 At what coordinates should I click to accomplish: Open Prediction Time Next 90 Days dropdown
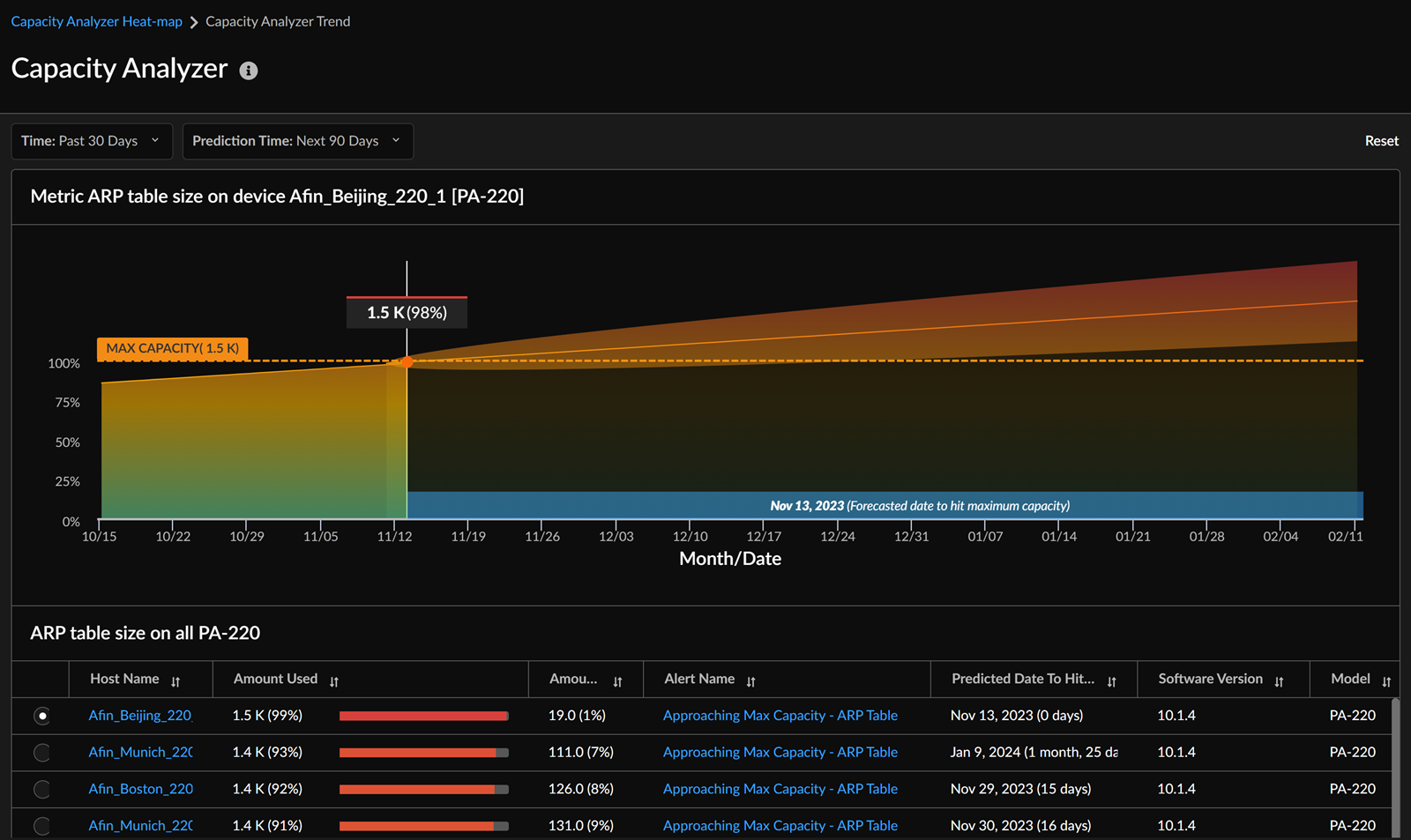[x=297, y=141]
